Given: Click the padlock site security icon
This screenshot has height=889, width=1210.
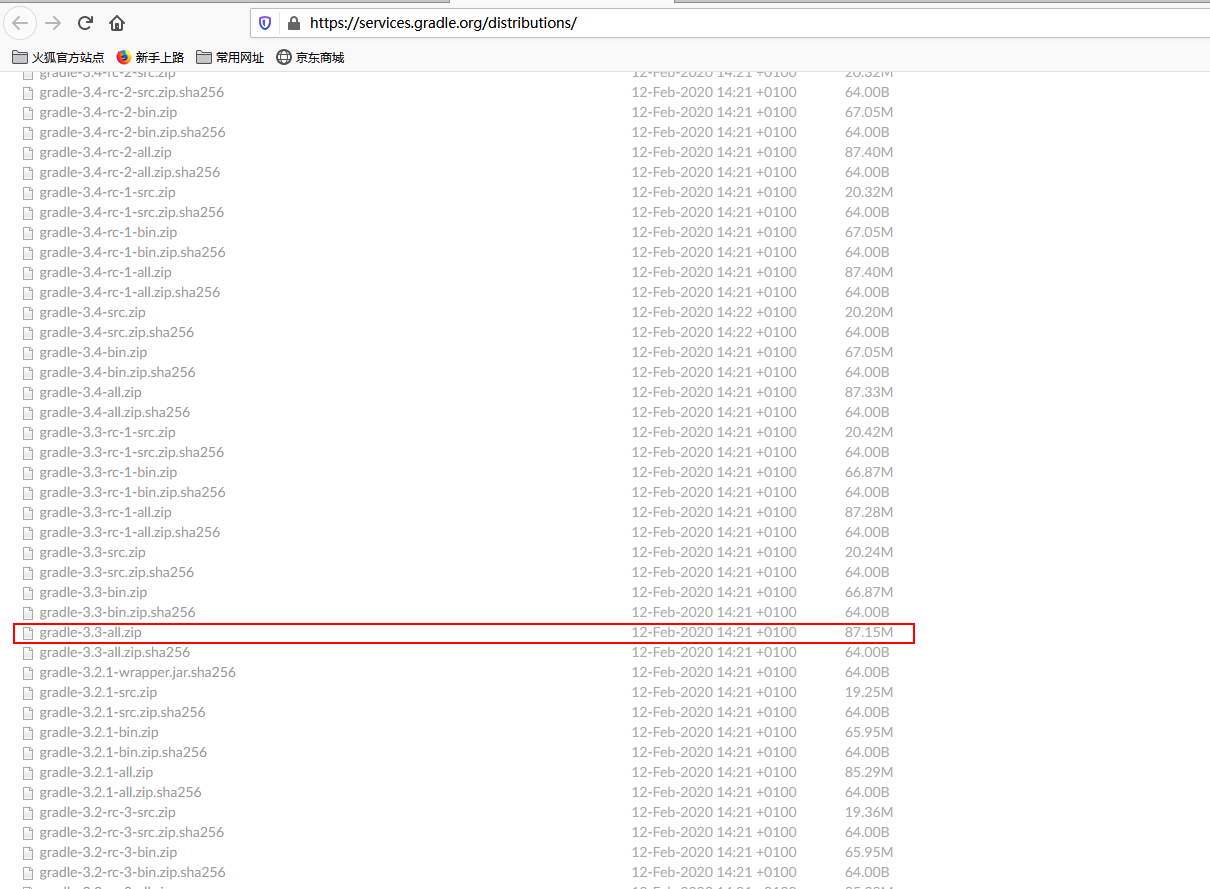Looking at the screenshot, I should point(293,22).
